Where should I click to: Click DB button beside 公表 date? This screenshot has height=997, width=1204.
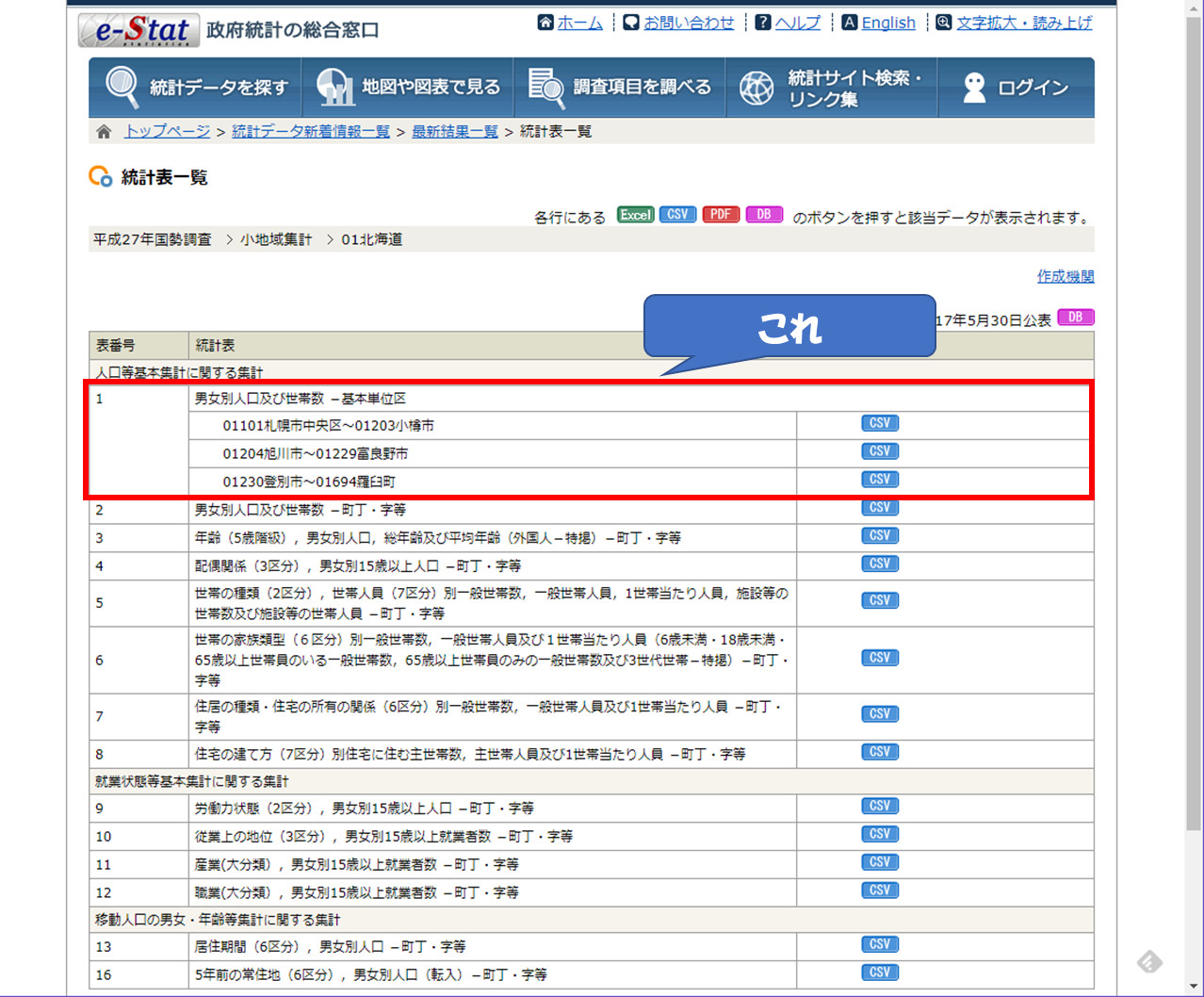coord(1075,318)
